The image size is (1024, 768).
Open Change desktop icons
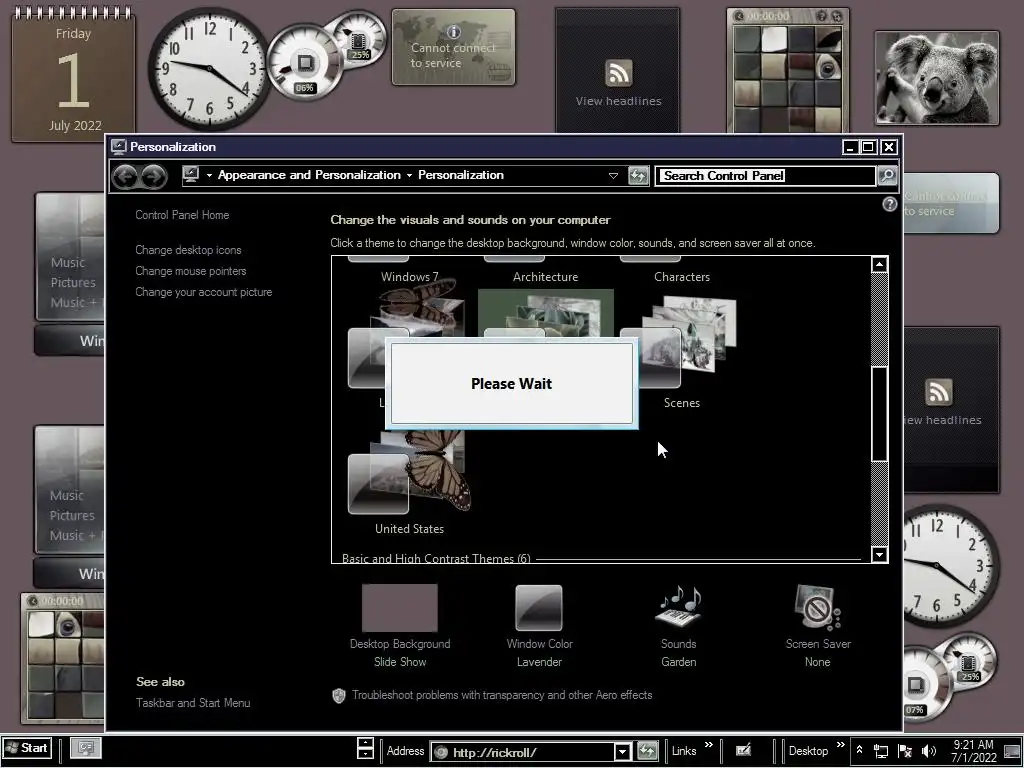(x=188, y=250)
